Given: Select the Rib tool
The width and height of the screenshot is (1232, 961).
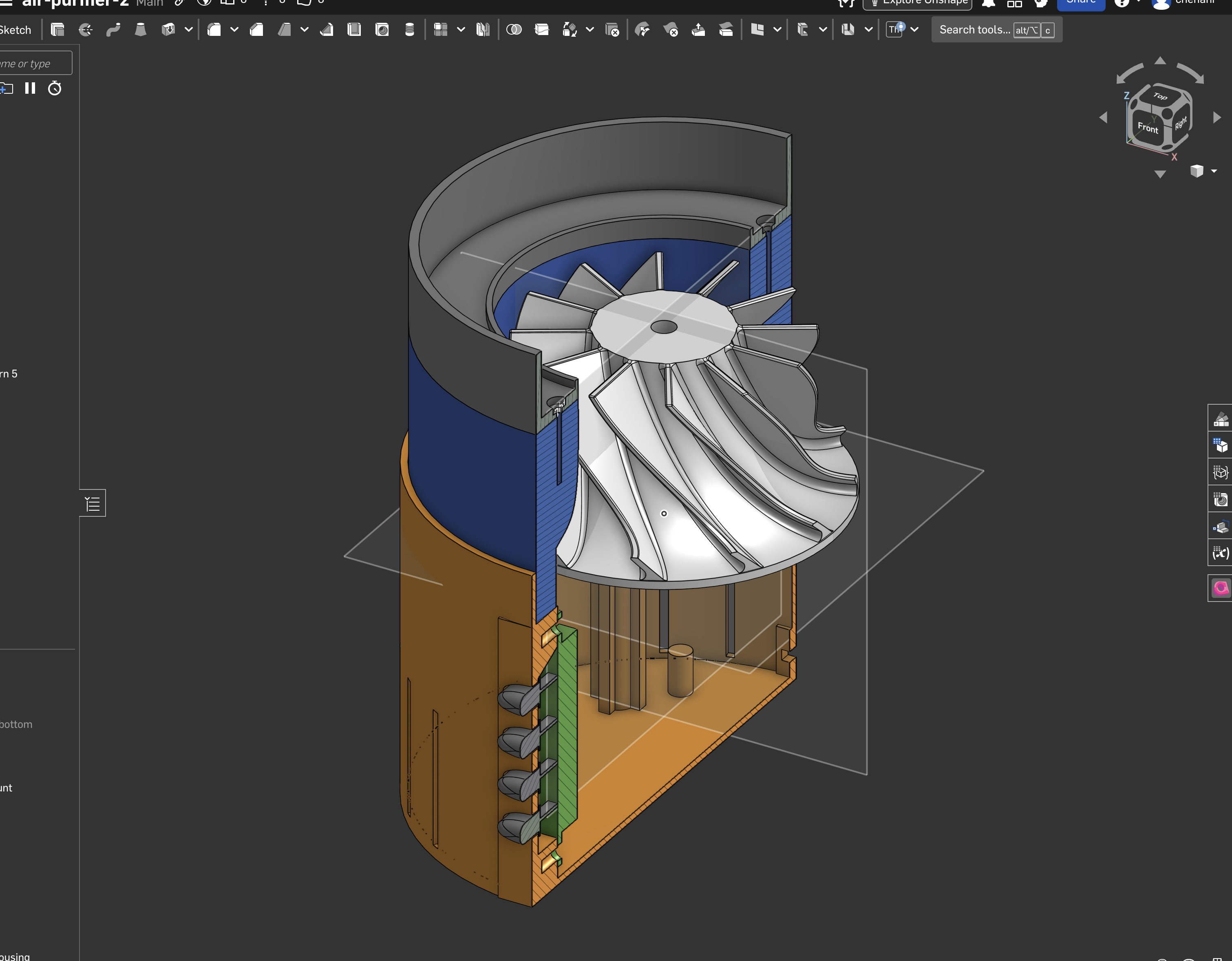Looking at the screenshot, I should [327, 30].
